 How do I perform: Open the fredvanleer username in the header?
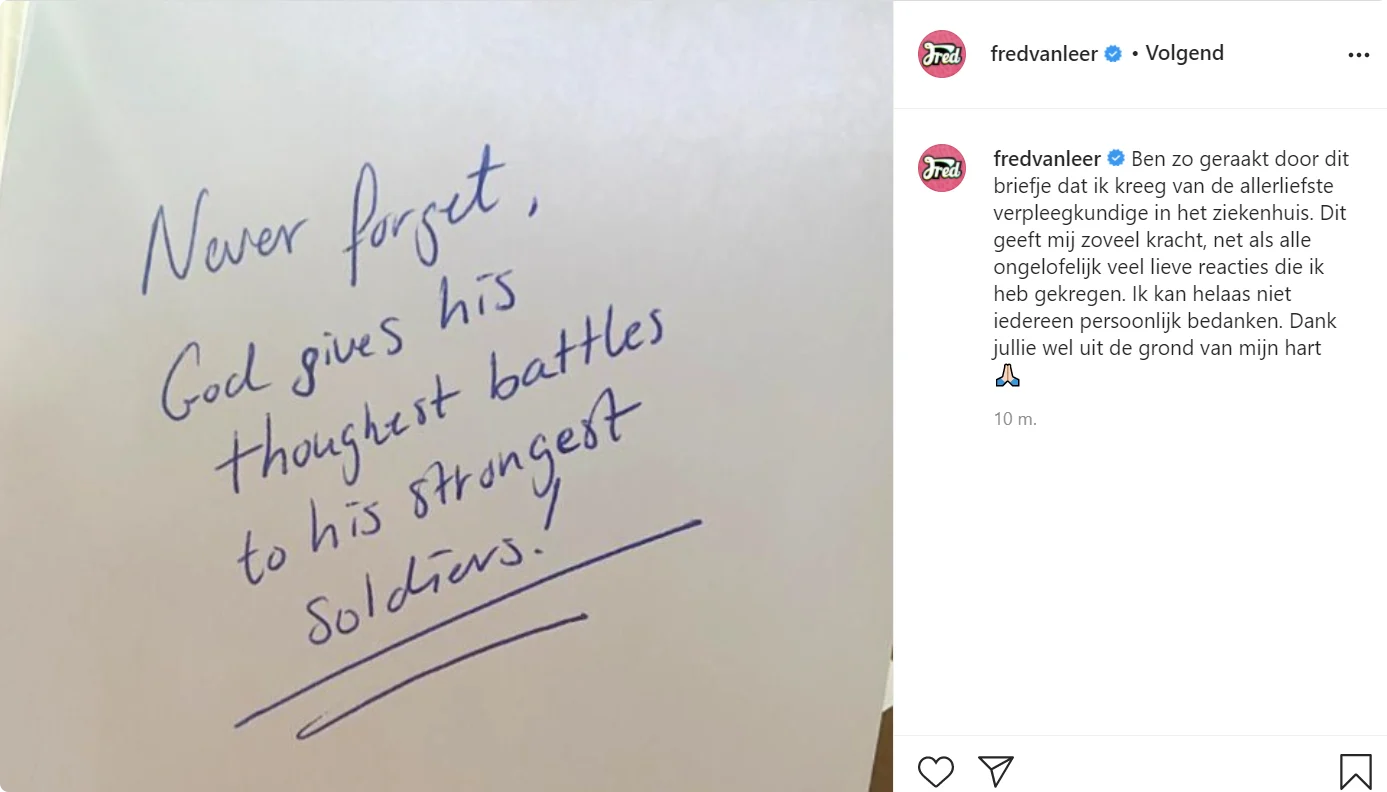[x=1044, y=54]
